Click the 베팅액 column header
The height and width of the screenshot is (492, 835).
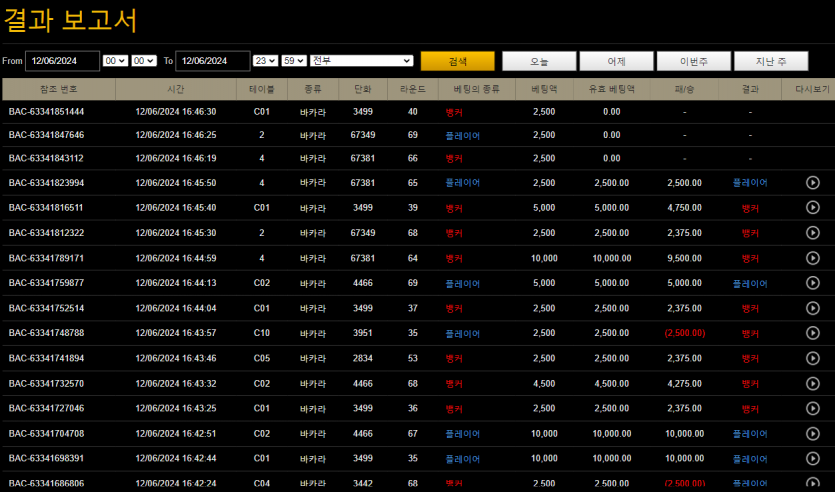pos(544,89)
